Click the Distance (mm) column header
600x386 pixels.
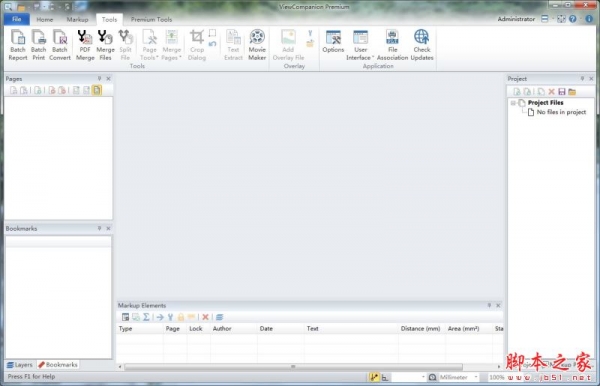421,328
